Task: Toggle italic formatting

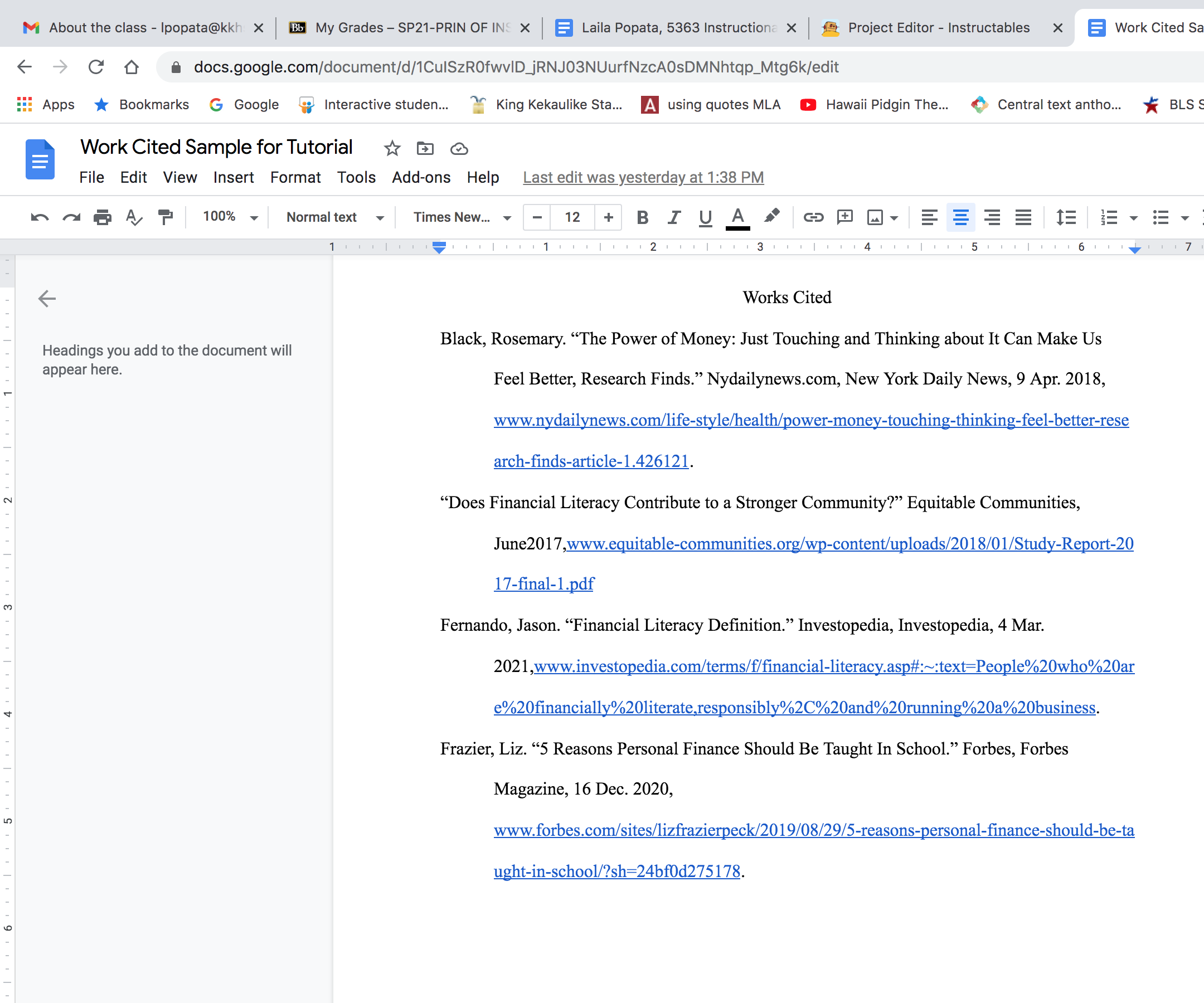Action: coord(674,217)
